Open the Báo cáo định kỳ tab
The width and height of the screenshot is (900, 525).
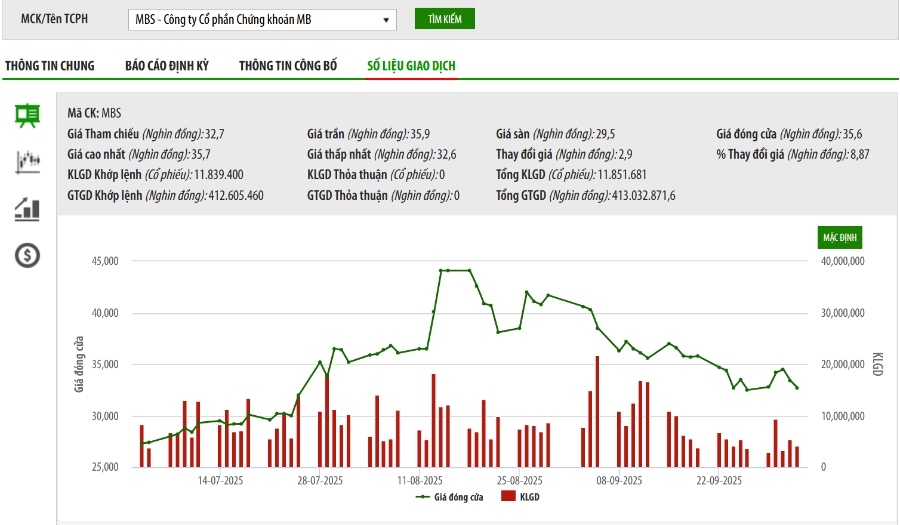tap(167, 66)
